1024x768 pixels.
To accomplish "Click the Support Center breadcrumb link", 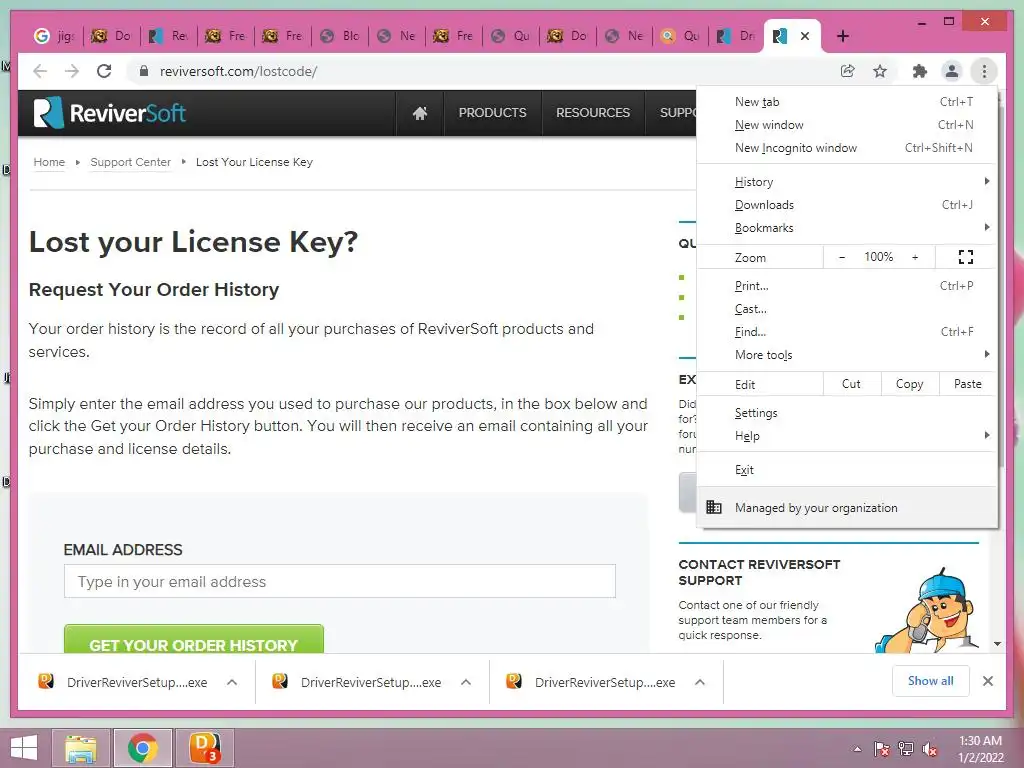I will tap(130, 162).
